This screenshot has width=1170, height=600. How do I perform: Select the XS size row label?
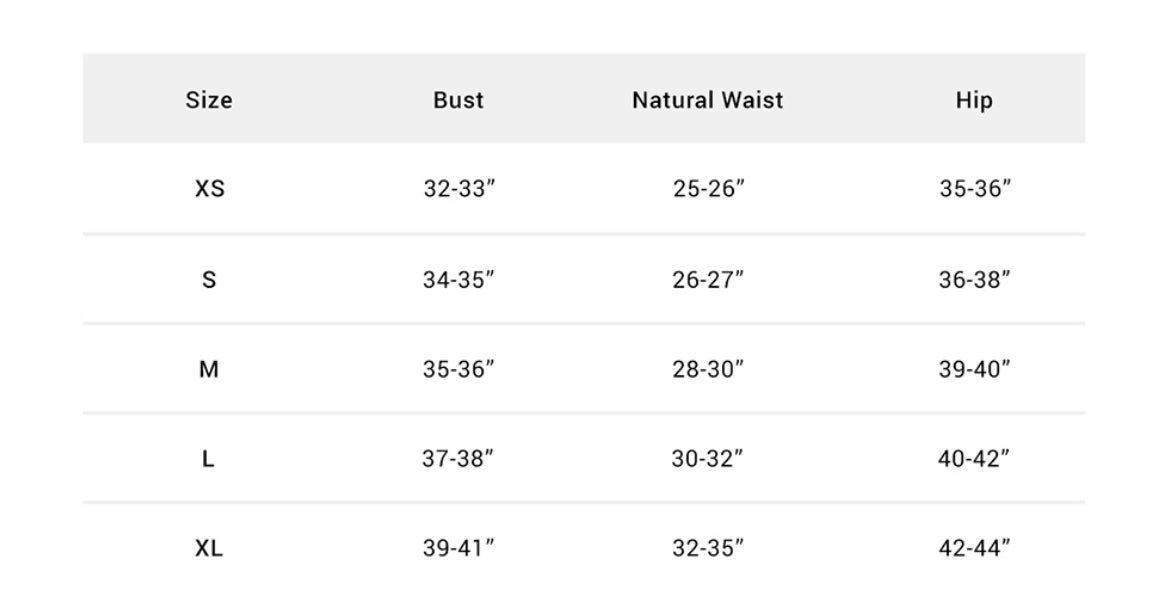(x=209, y=189)
